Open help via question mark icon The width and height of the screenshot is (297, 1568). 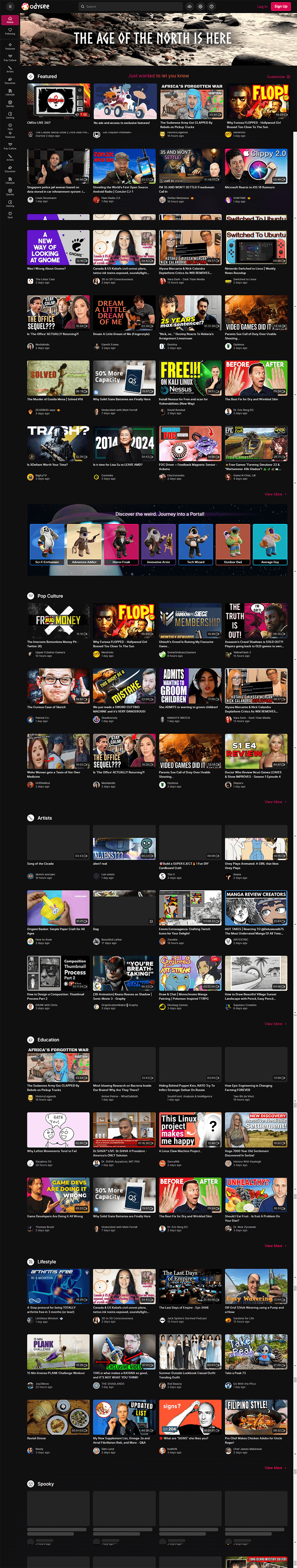tap(211, 6)
